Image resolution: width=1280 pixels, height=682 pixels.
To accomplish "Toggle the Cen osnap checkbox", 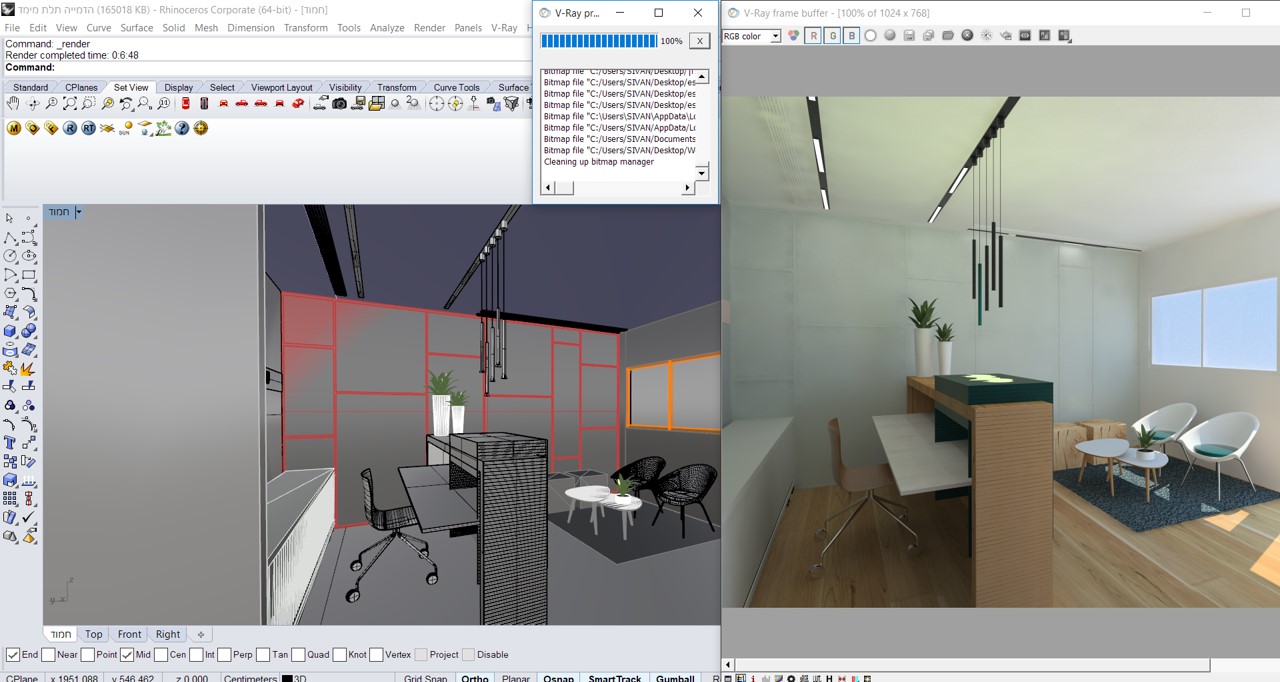I will click(161, 655).
